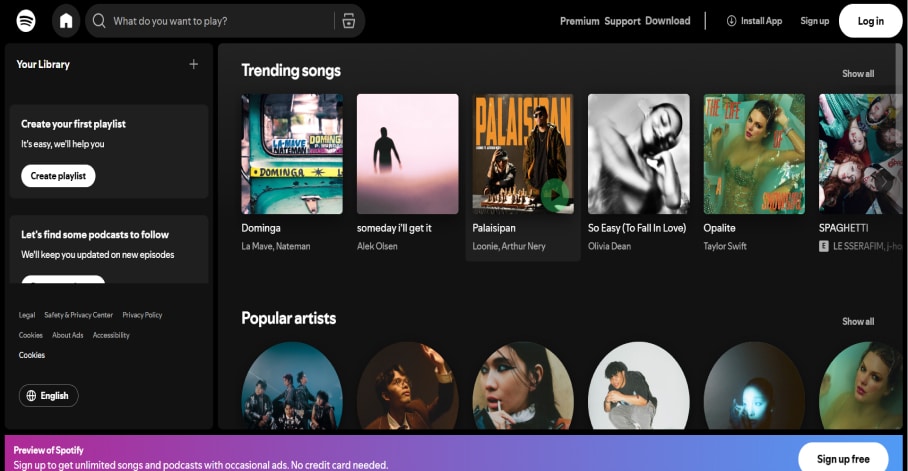Image resolution: width=908 pixels, height=471 pixels.
Task: Go to Home via house icon
Action: 66,20
